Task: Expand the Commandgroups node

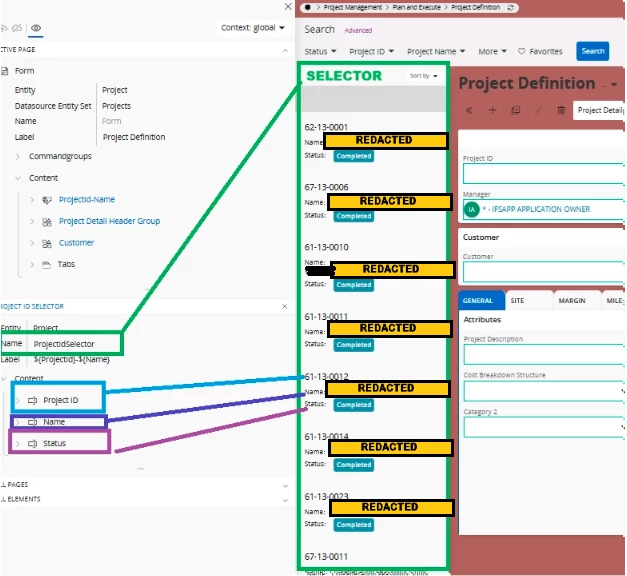Action: [x=18, y=156]
